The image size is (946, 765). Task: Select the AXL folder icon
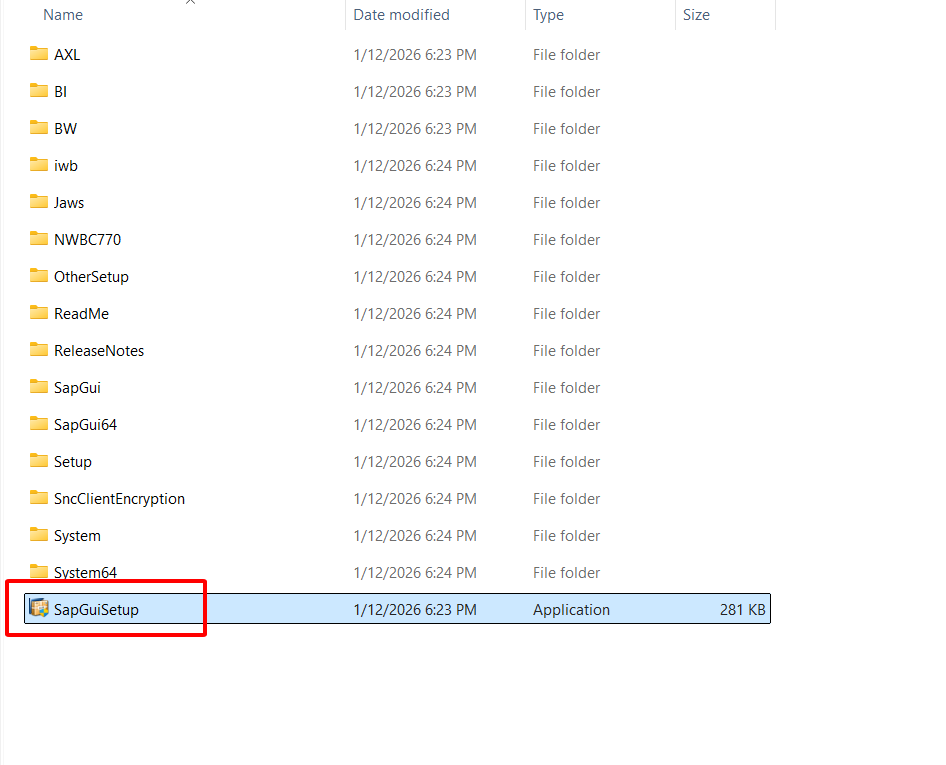click(39, 54)
